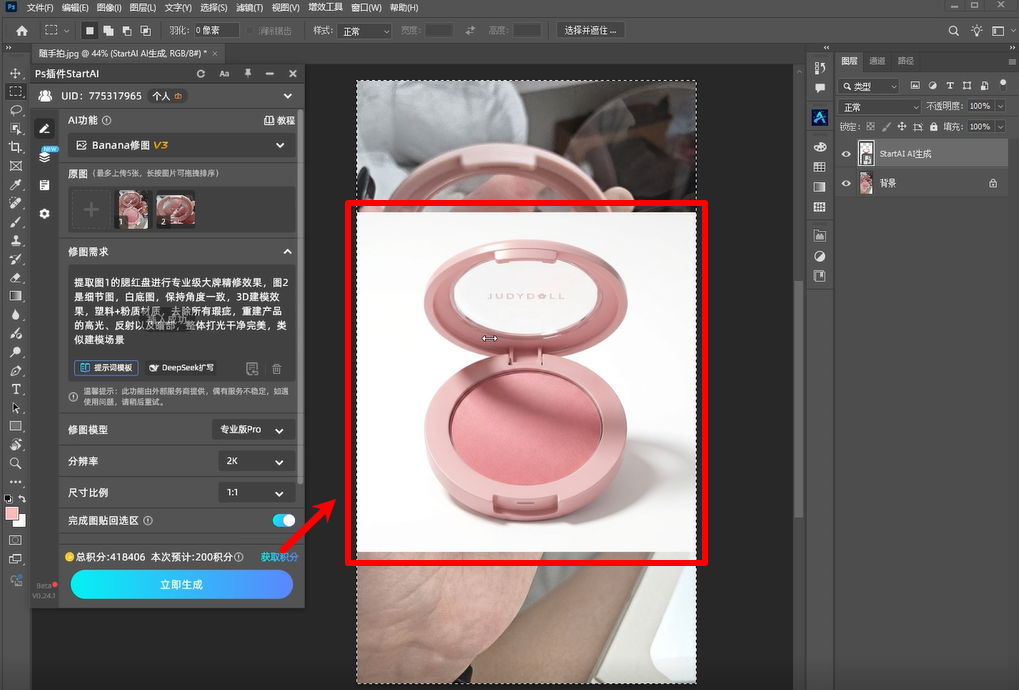Toggle lock image pixels brush icon
The height and width of the screenshot is (690, 1019).
[886, 127]
